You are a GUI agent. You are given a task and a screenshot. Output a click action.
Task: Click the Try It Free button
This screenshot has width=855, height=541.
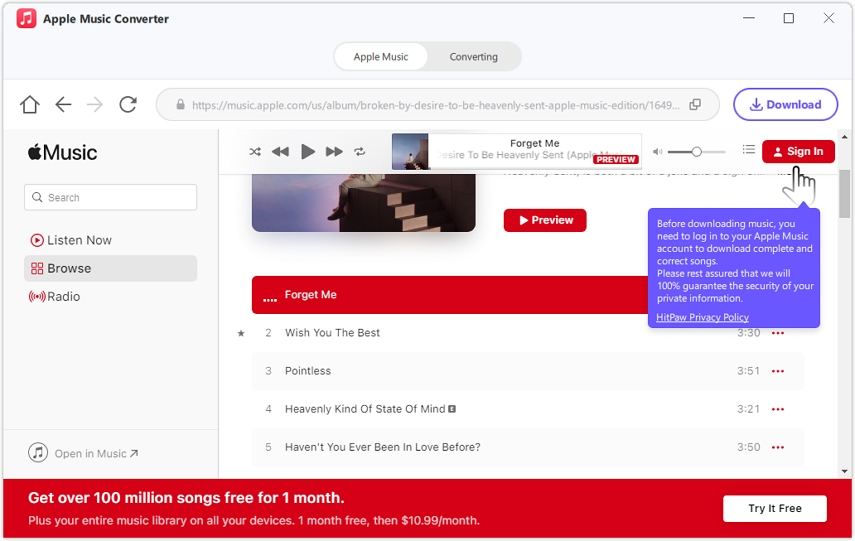[x=775, y=508]
